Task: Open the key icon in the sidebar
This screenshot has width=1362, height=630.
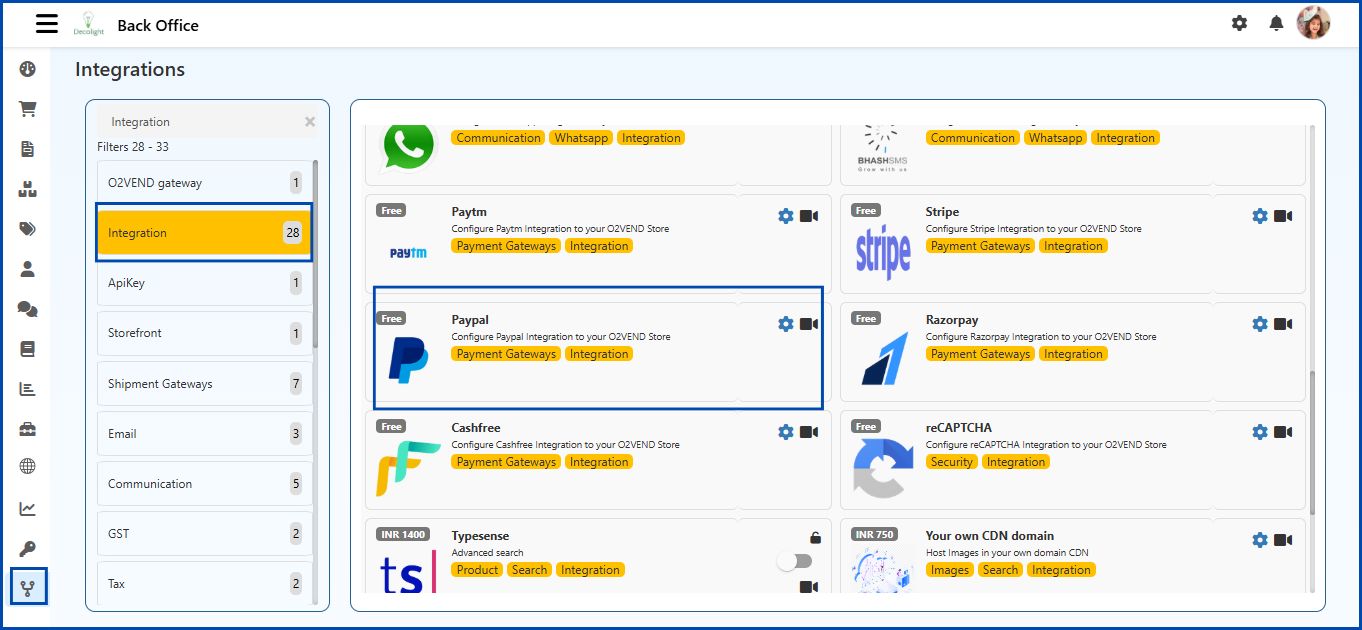Action: pos(29,547)
